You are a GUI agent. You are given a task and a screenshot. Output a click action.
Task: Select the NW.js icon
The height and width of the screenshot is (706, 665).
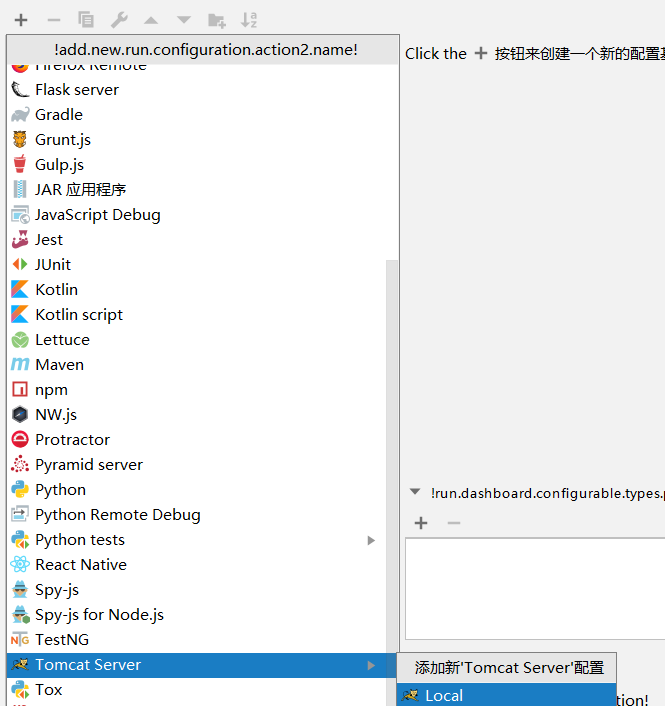click(20, 414)
